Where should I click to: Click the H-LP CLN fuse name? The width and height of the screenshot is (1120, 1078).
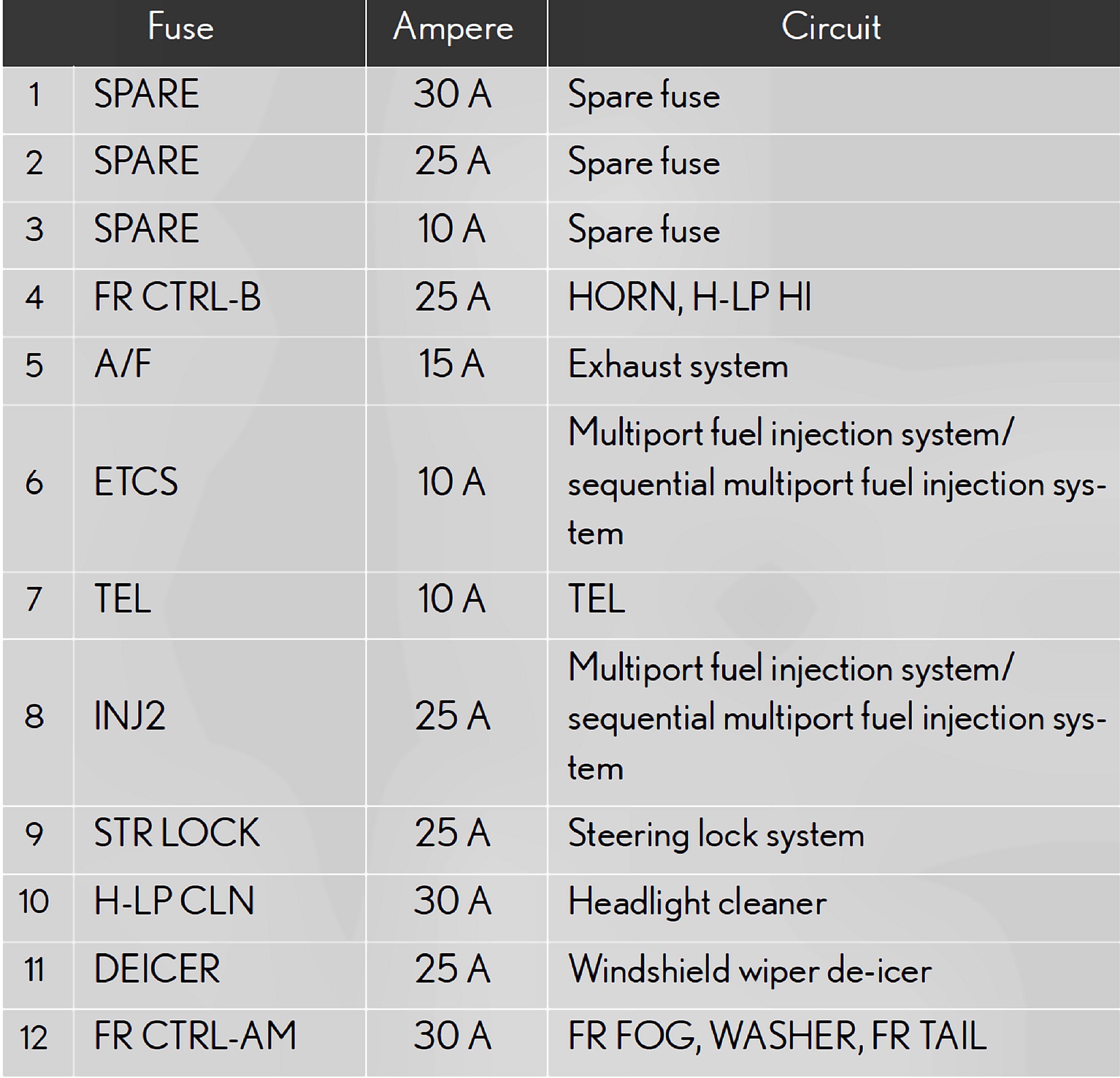pos(174,901)
